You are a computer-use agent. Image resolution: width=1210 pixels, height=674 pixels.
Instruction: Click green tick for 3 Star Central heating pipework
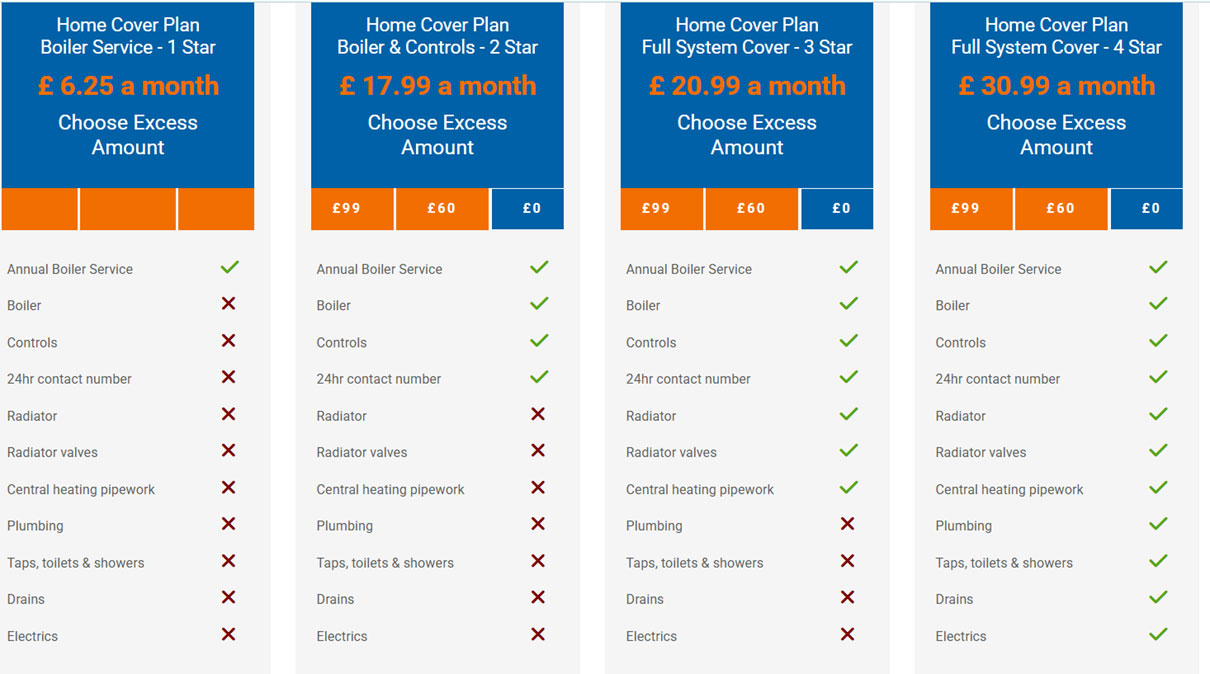click(848, 487)
